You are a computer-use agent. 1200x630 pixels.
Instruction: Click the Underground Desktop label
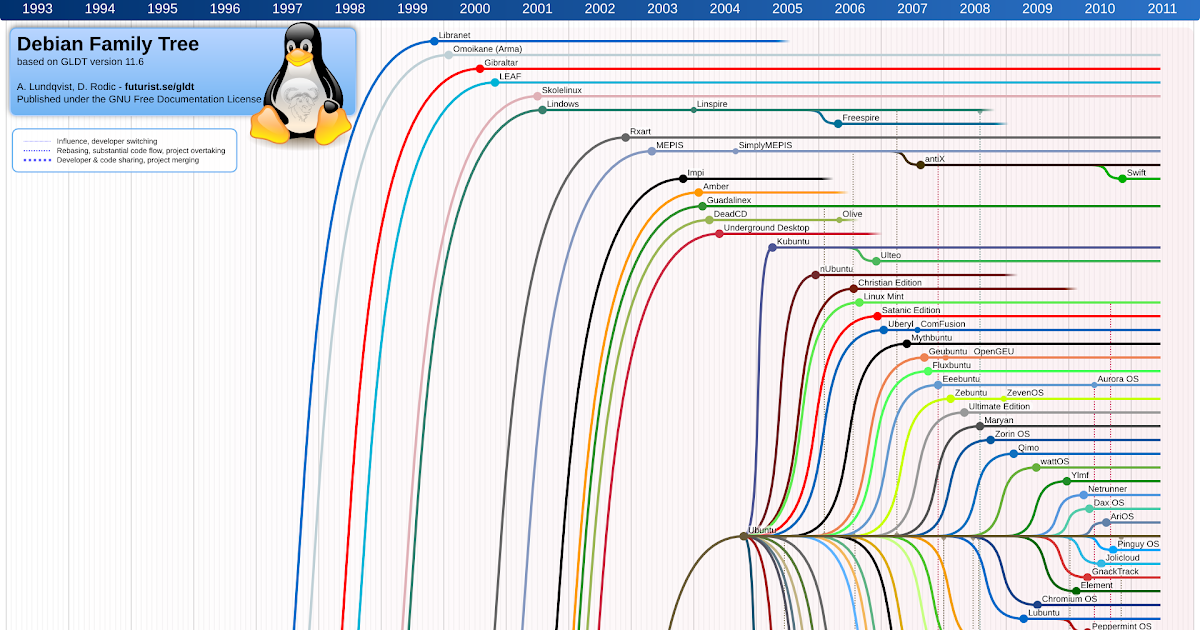pos(766,228)
